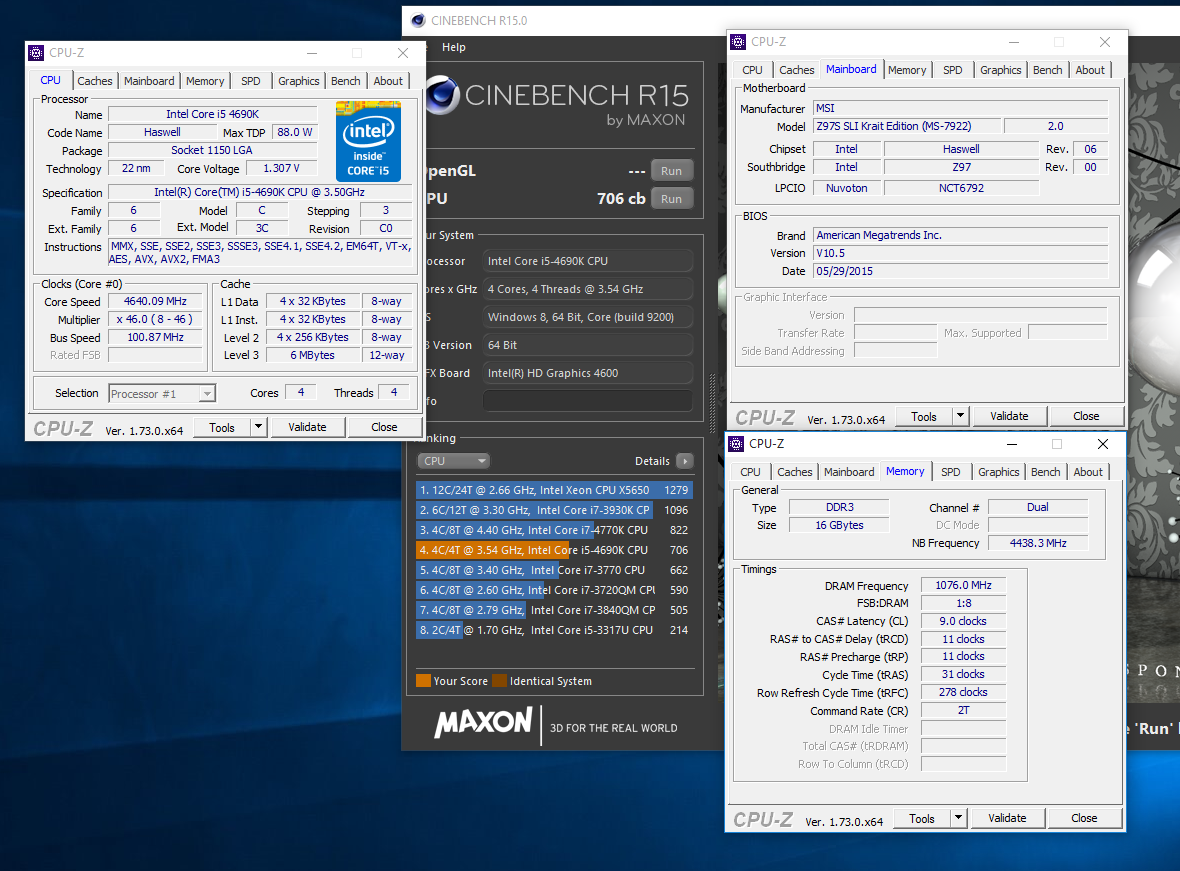Click Validate in Memory CPU-Z window

1007,818
